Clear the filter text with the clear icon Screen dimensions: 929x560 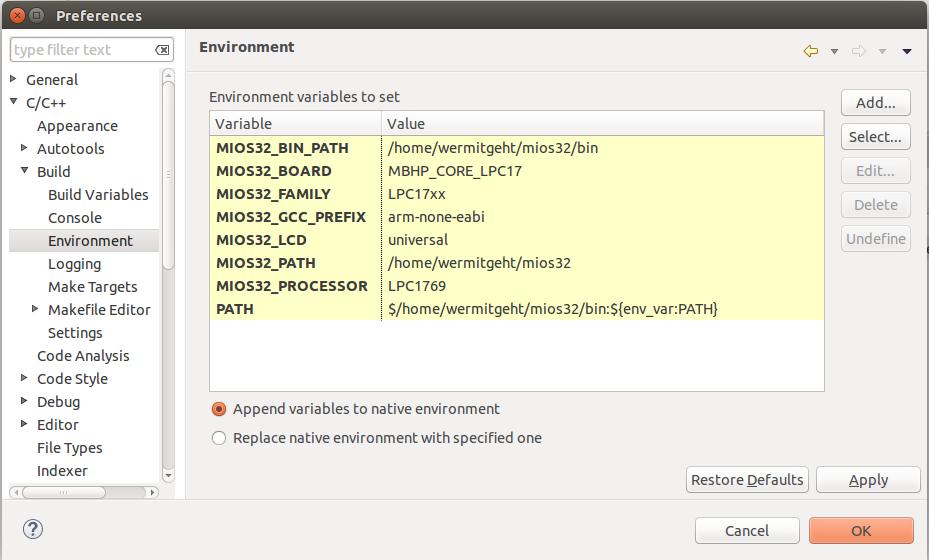coord(162,50)
